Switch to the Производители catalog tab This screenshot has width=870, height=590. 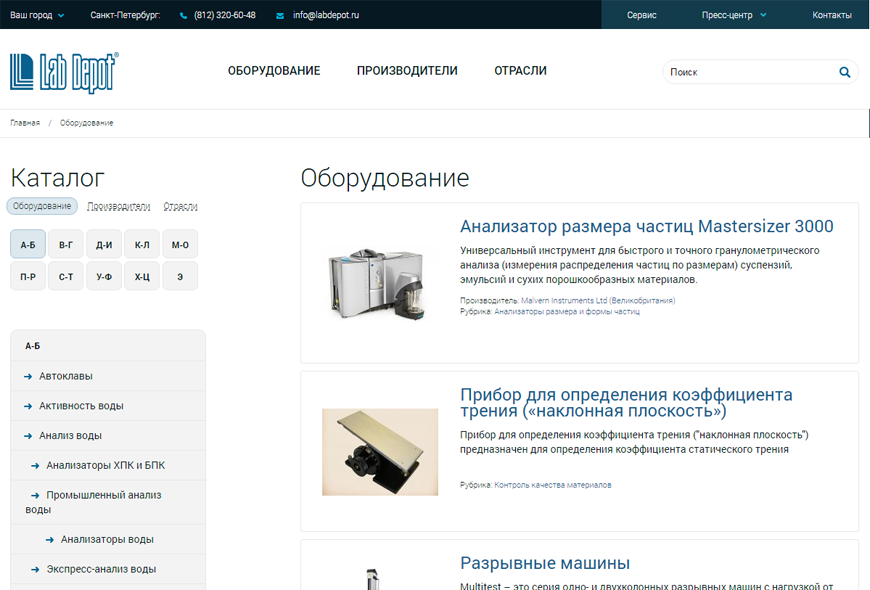click(x=119, y=206)
